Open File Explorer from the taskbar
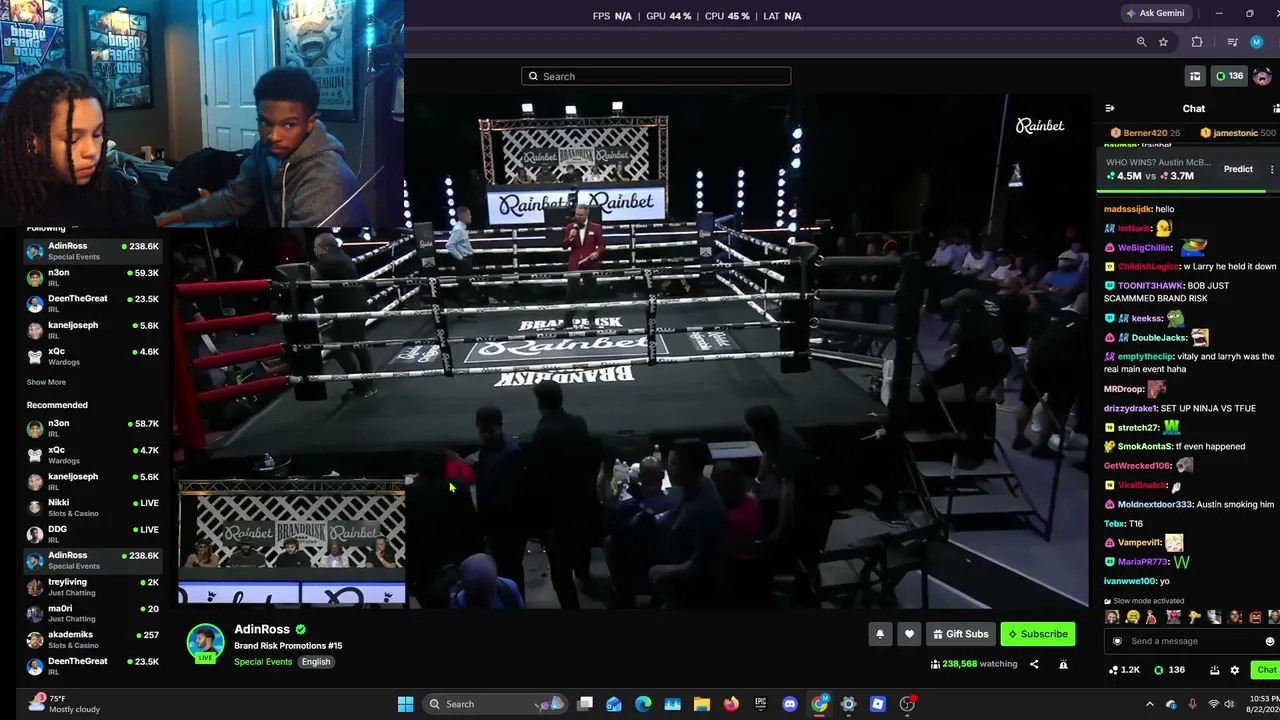Image resolution: width=1280 pixels, height=720 pixels. point(702,704)
